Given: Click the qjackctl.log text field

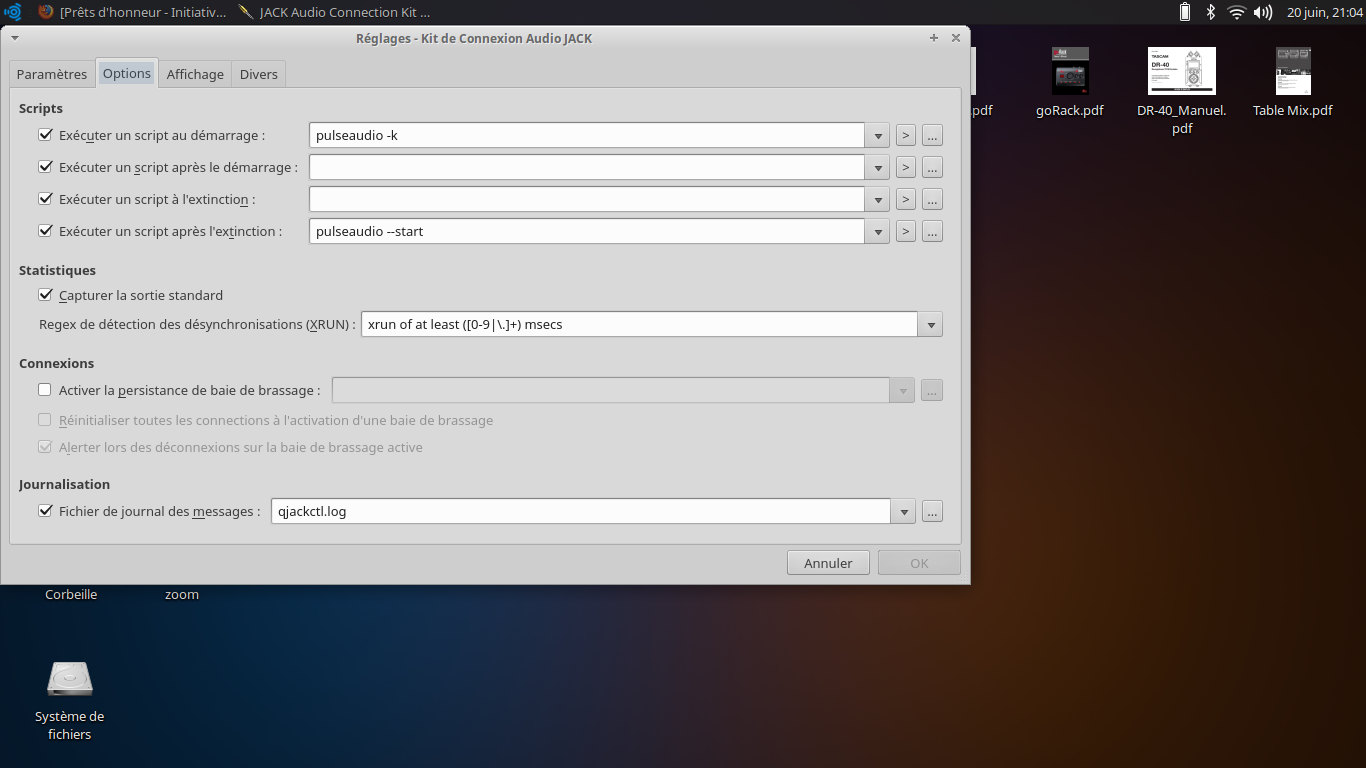Looking at the screenshot, I should coord(581,511).
